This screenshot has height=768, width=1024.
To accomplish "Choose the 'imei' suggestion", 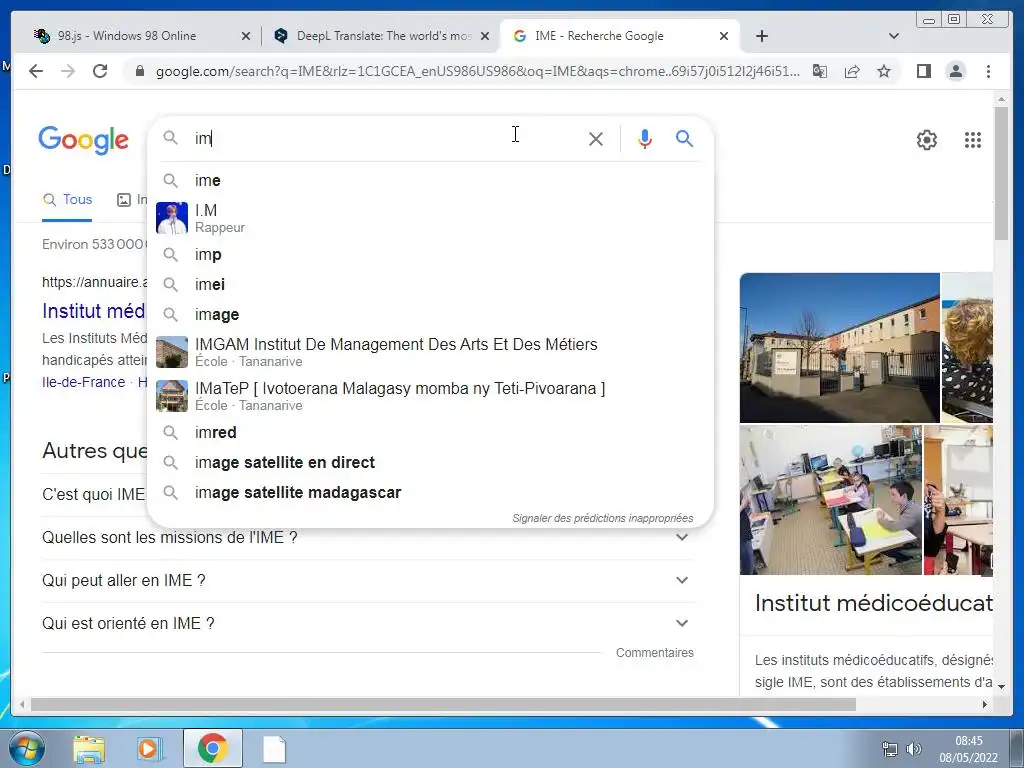I will pos(430,285).
